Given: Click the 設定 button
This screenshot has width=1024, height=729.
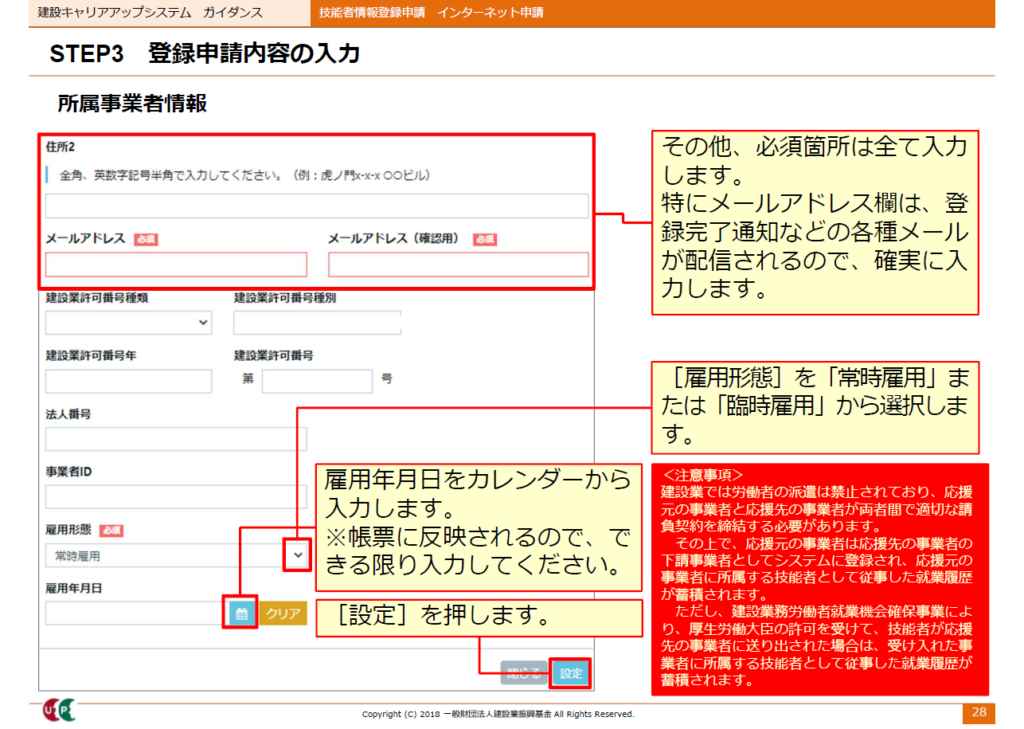Looking at the screenshot, I should (x=571, y=673).
